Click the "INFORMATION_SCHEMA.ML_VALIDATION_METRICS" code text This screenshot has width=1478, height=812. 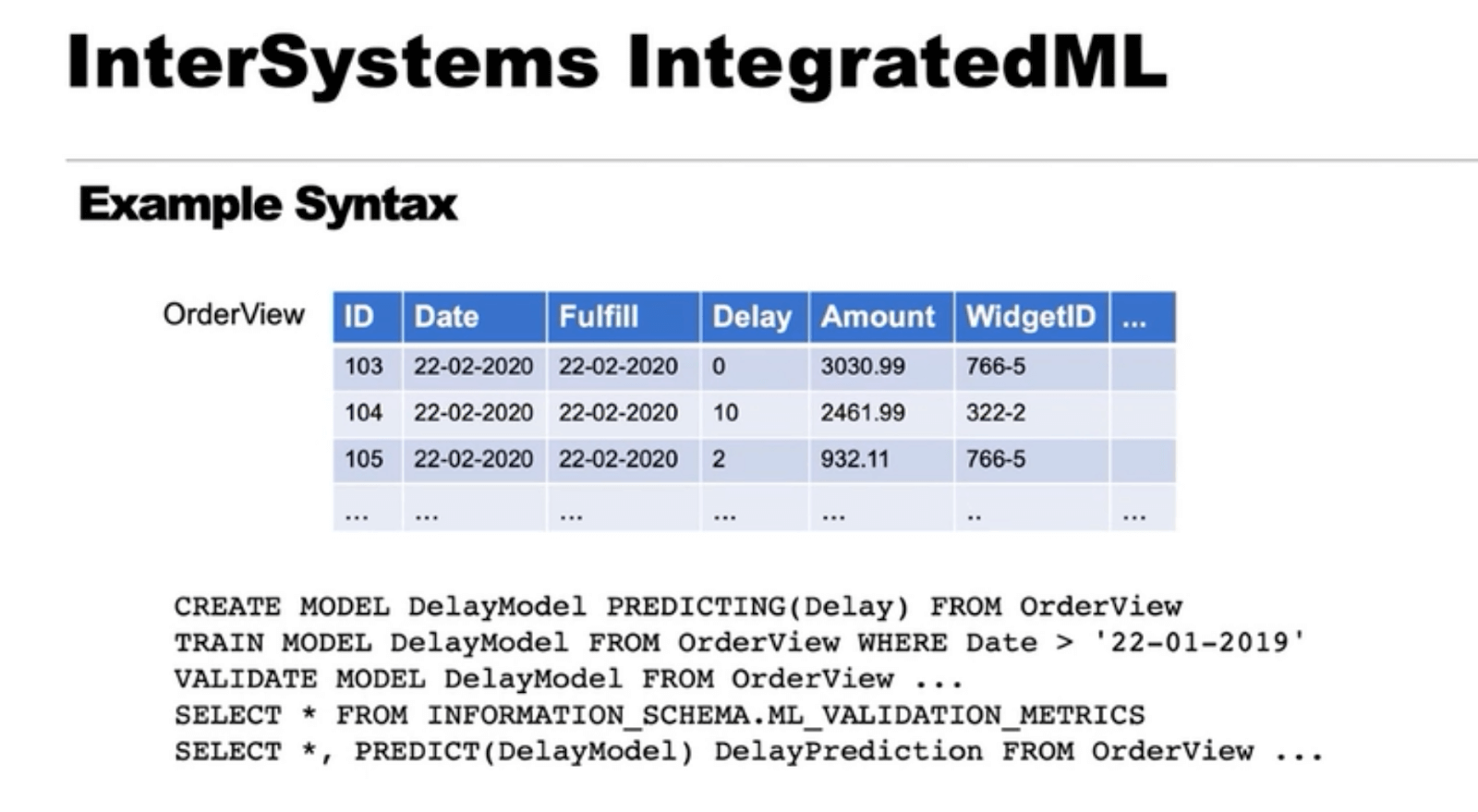tap(785, 715)
